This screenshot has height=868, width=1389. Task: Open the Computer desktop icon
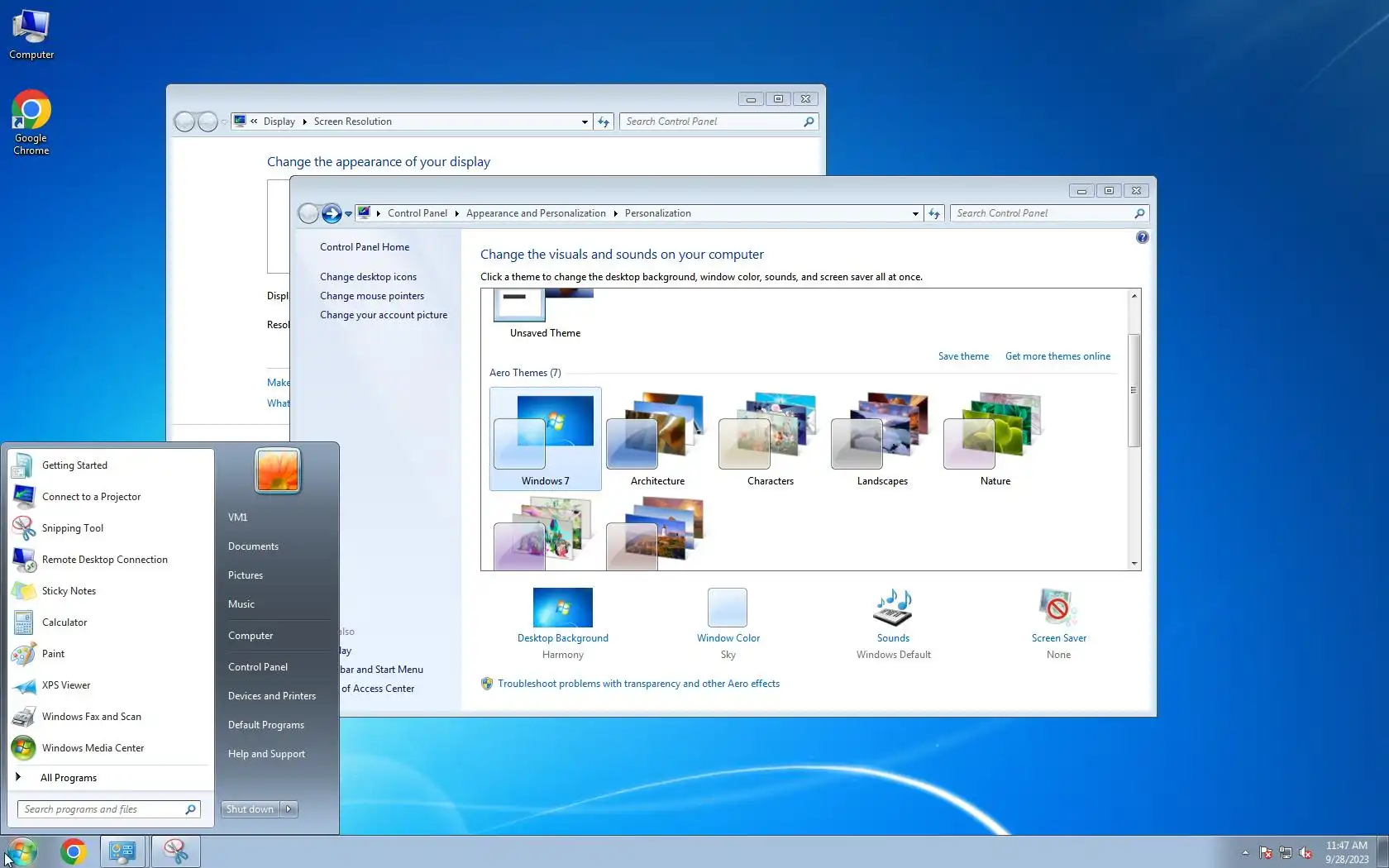click(x=31, y=35)
